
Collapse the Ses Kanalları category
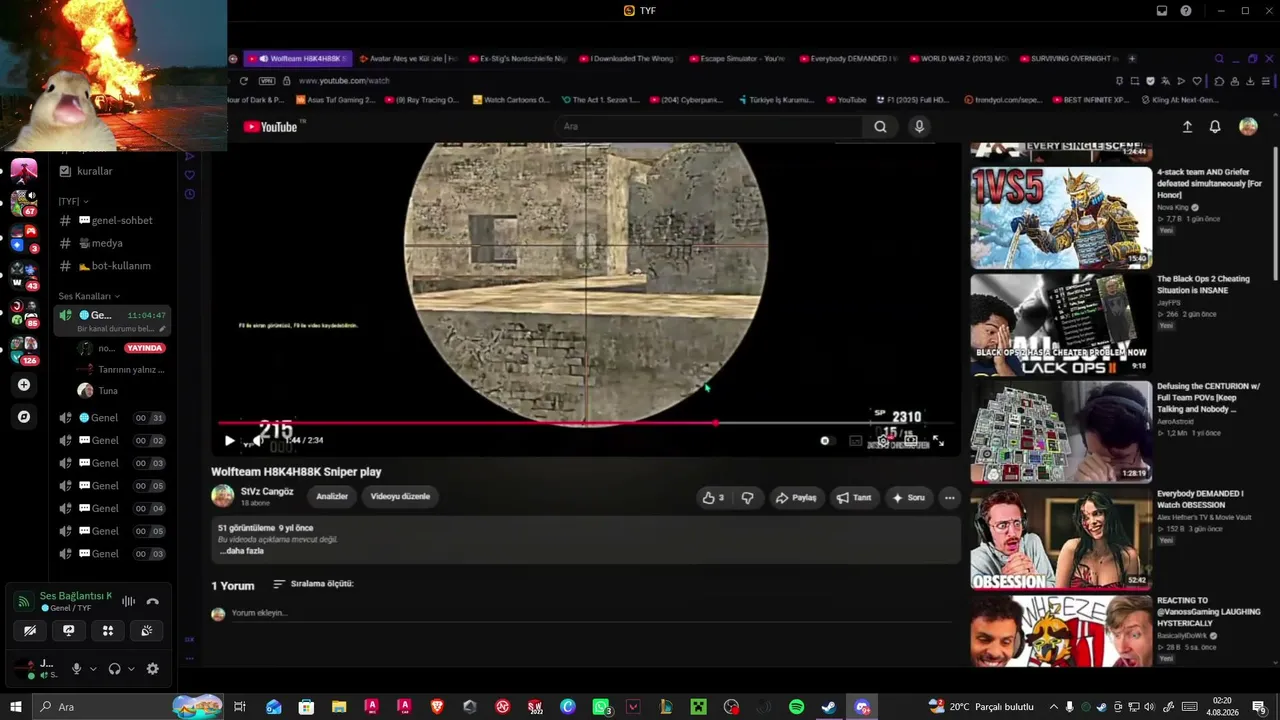tap(89, 296)
